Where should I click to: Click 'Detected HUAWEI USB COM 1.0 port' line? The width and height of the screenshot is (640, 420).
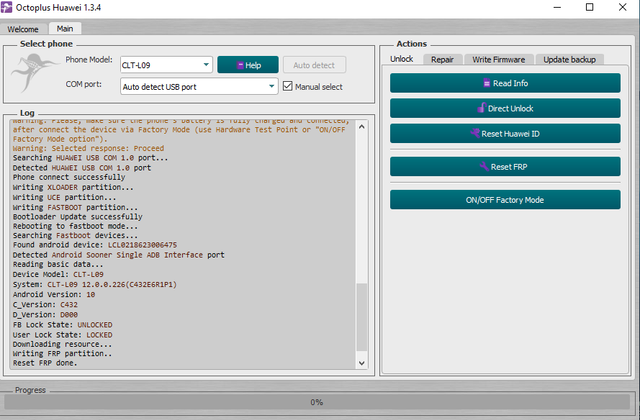coord(82,168)
